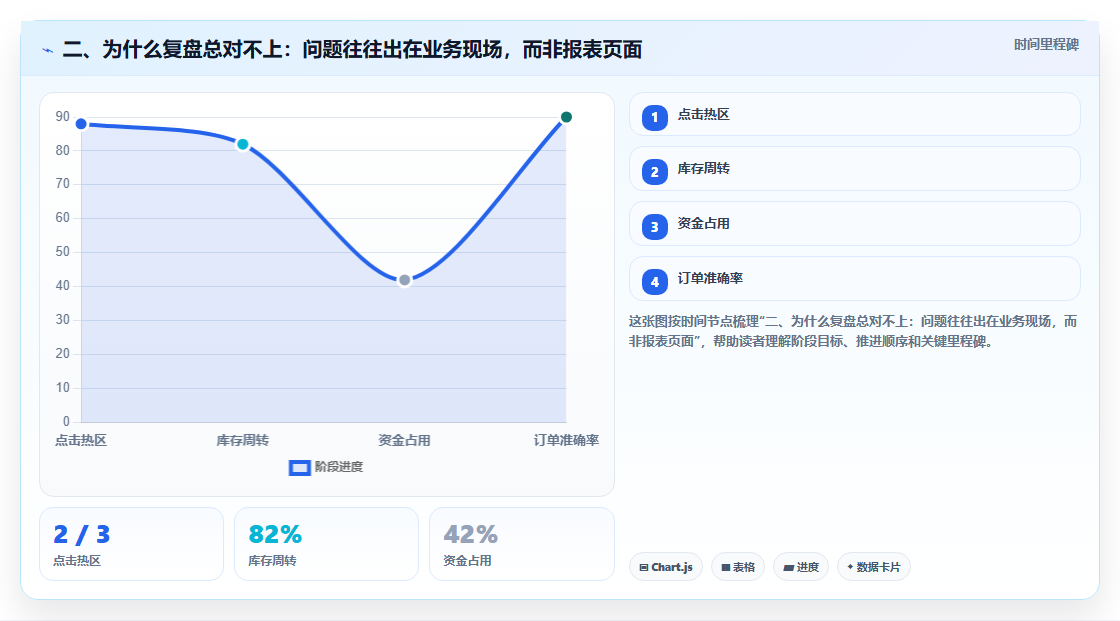1120x621 pixels.
Task: Open the 点击热区 list row
Action: click(854, 114)
